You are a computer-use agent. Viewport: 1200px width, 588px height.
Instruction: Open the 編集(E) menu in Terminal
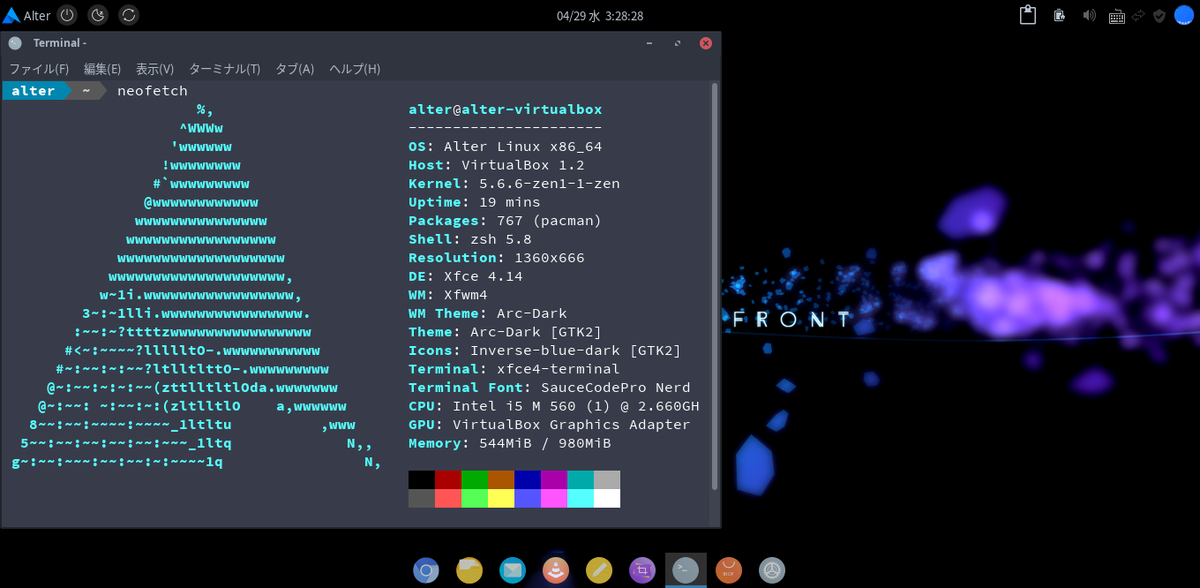point(102,69)
